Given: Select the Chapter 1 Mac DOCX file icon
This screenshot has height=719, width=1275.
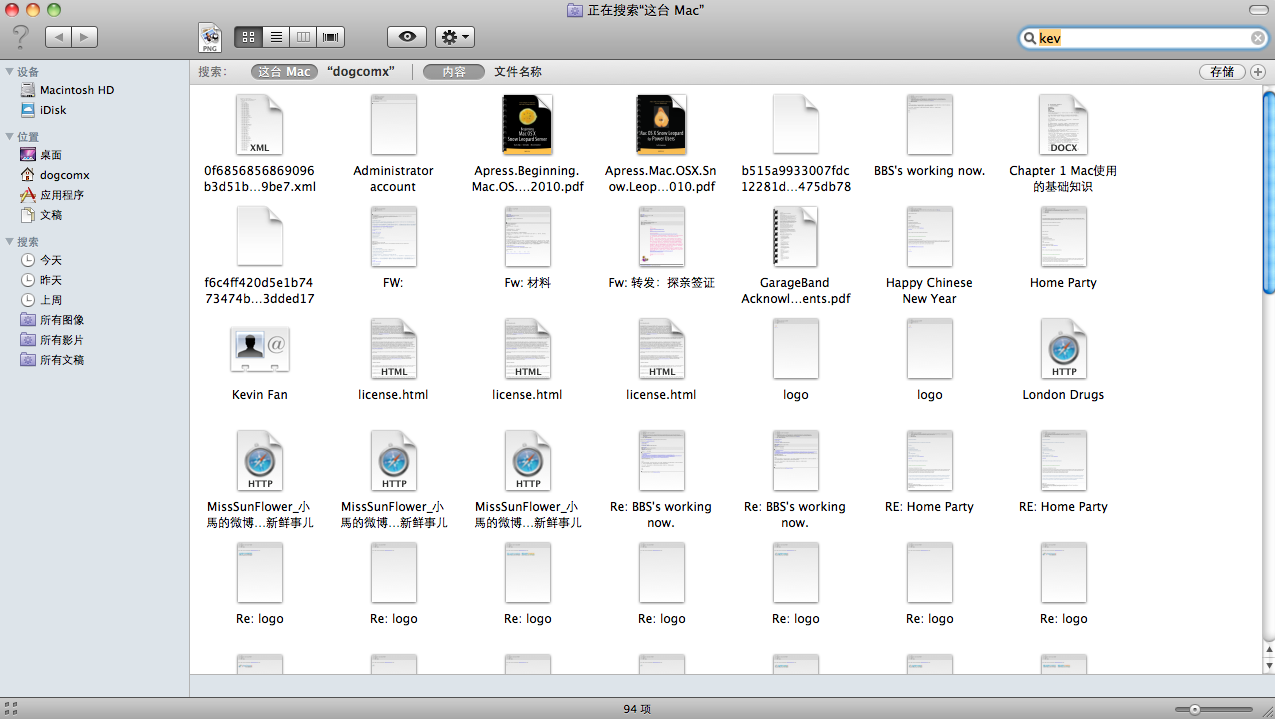Looking at the screenshot, I should coord(1063,124).
